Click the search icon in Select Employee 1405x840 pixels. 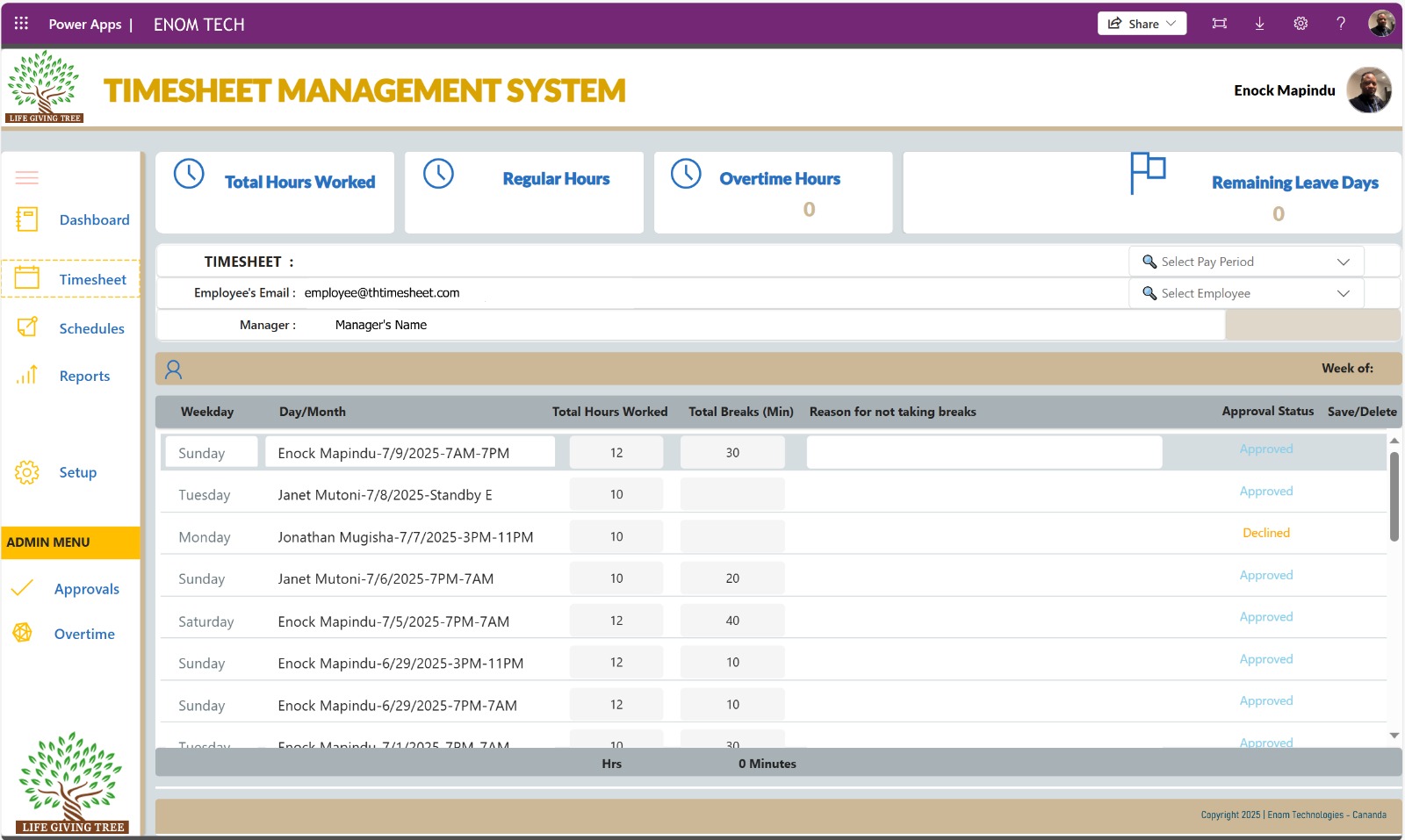[x=1149, y=293]
